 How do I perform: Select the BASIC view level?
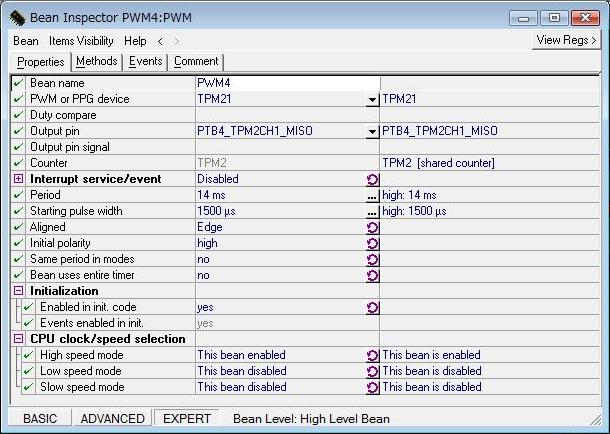[x=40, y=419]
